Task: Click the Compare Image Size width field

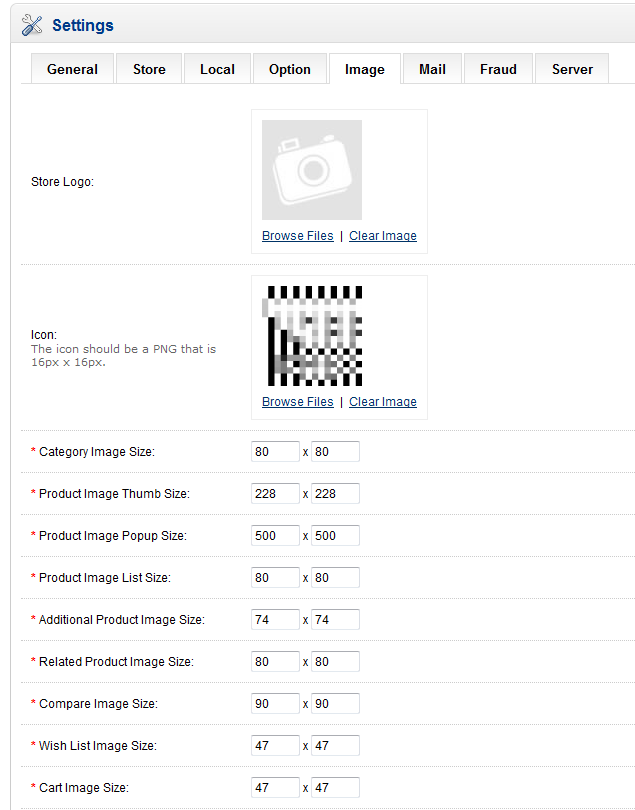Action: click(x=275, y=704)
